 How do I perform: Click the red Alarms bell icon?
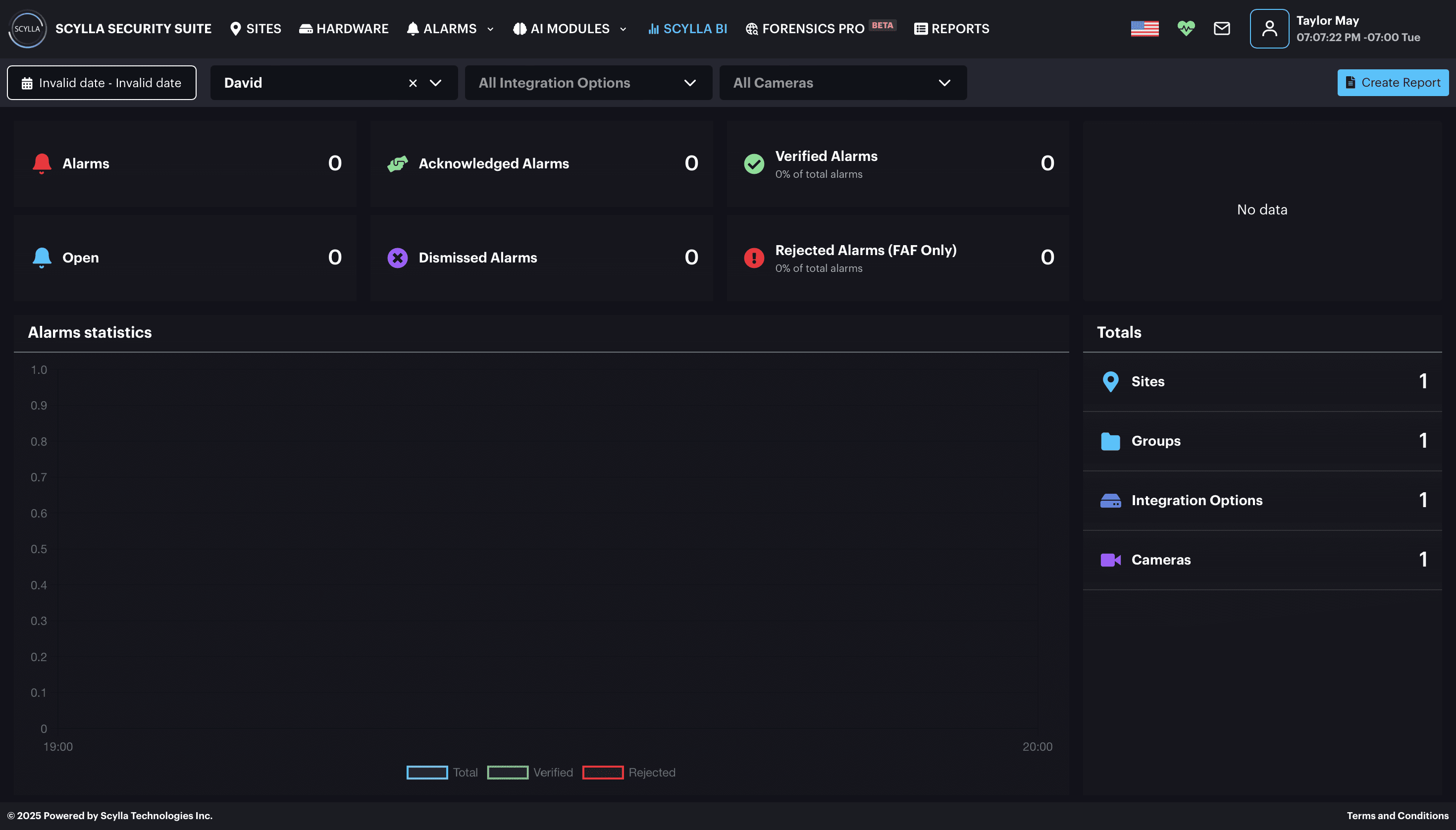point(42,163)
